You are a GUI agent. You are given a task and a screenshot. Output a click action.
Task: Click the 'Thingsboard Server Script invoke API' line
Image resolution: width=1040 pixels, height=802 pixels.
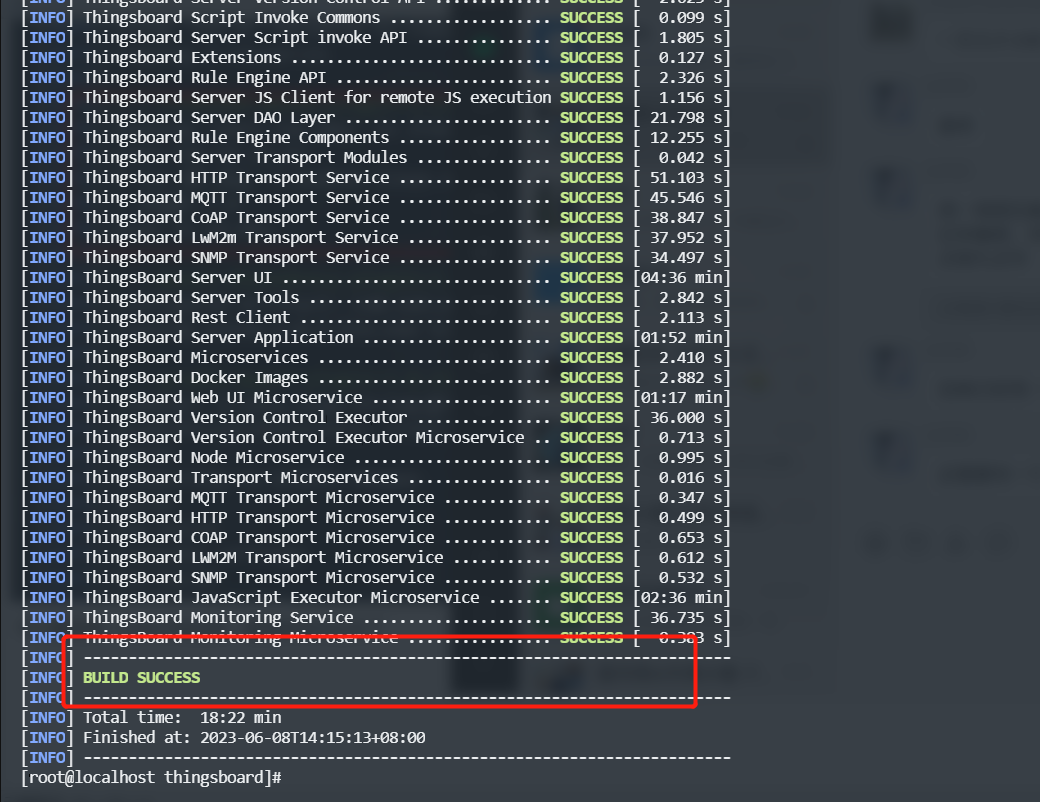click(x=375, y=38)
